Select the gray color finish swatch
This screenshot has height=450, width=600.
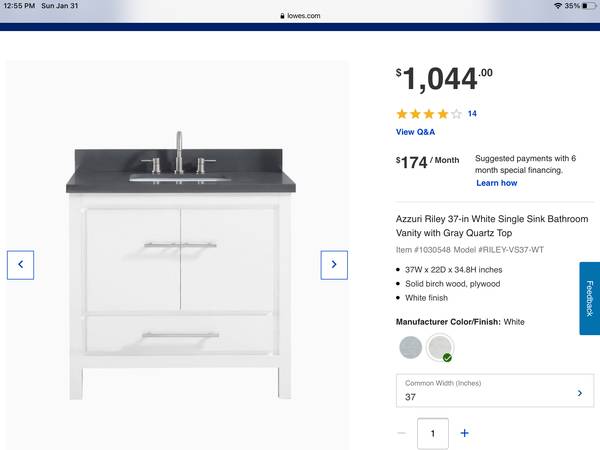[410, 347]
